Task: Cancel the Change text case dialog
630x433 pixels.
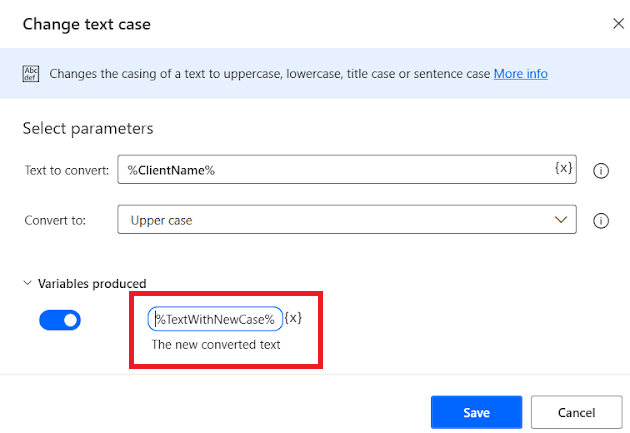Action: [576, 412]
